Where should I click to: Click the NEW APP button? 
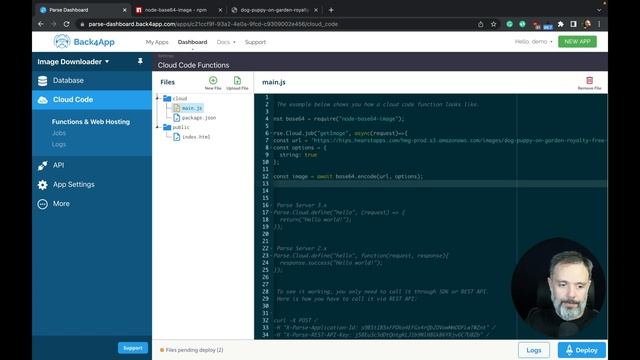(577, 42)
